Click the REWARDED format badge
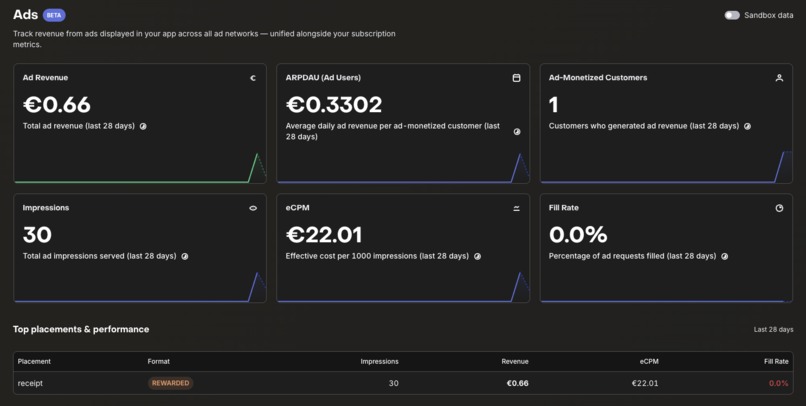The height and width of the screenshot is (406, 806). point(170,383)
